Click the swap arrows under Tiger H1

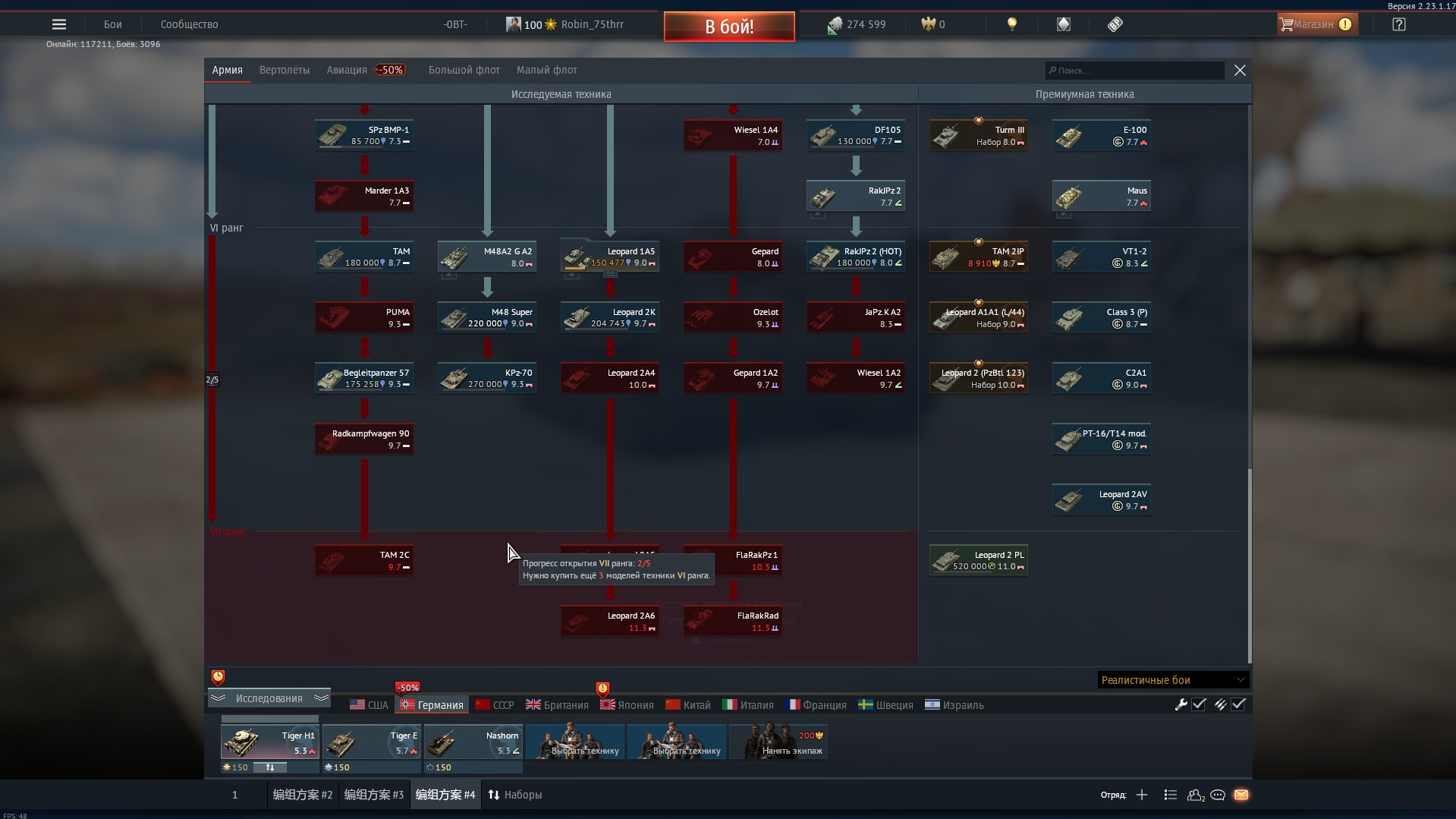coord(269,767)
